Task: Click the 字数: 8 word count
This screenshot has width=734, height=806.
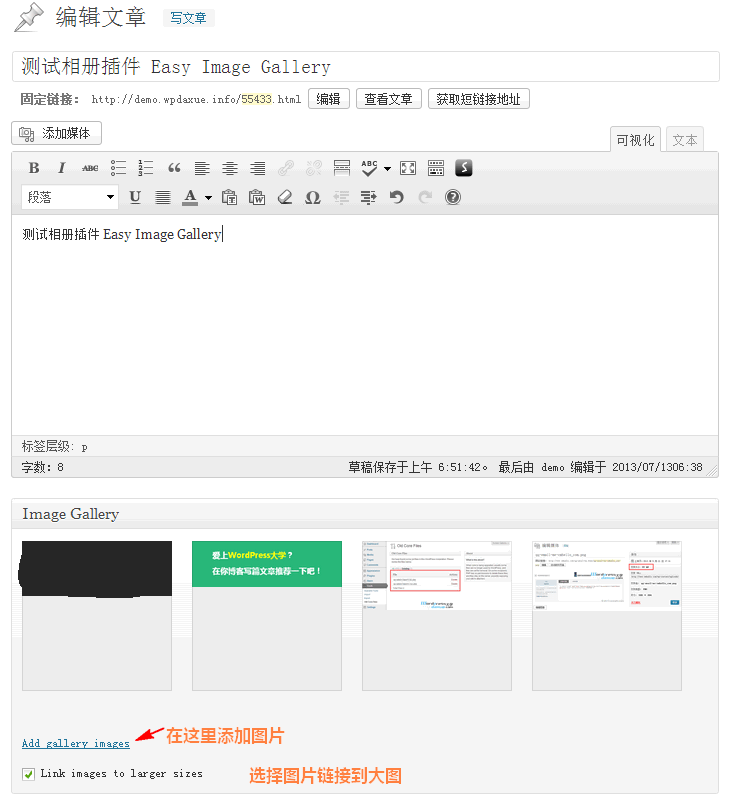Action: tap(43, 467)
